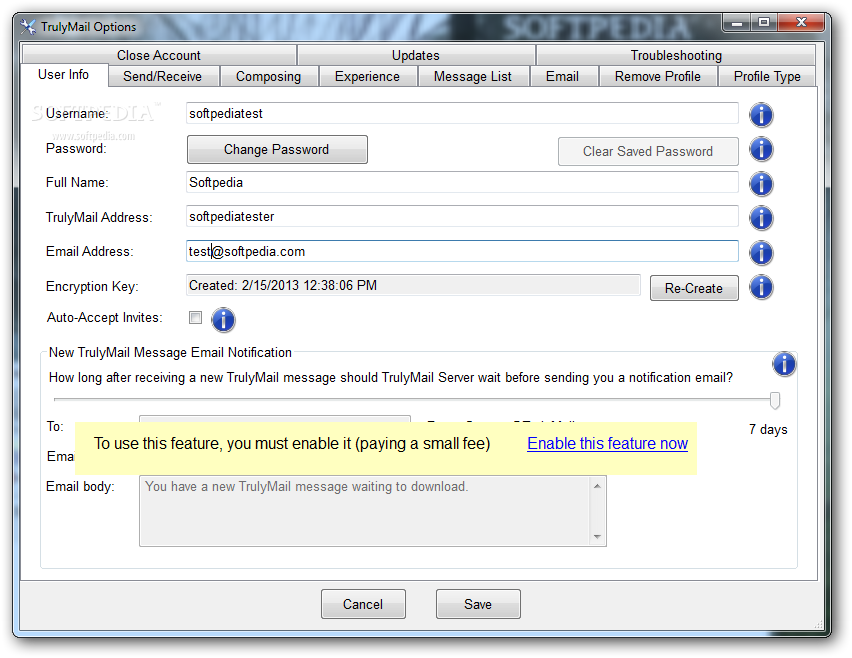Maximize the TrulyMail Options window

pos(764,22)
